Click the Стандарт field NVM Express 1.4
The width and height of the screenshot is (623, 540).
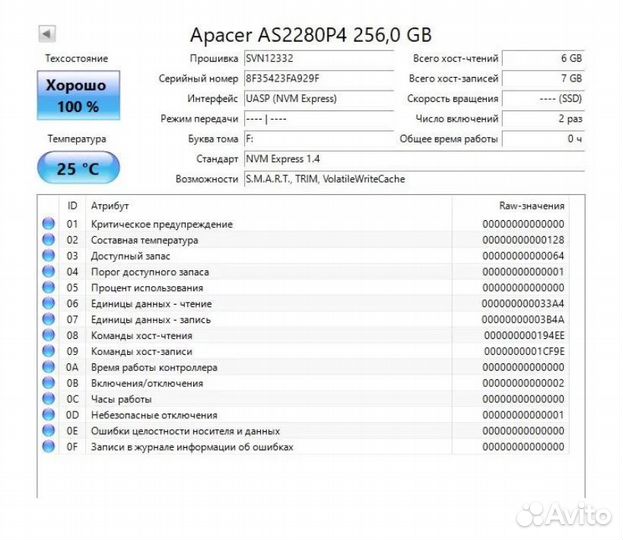point(414,159)
